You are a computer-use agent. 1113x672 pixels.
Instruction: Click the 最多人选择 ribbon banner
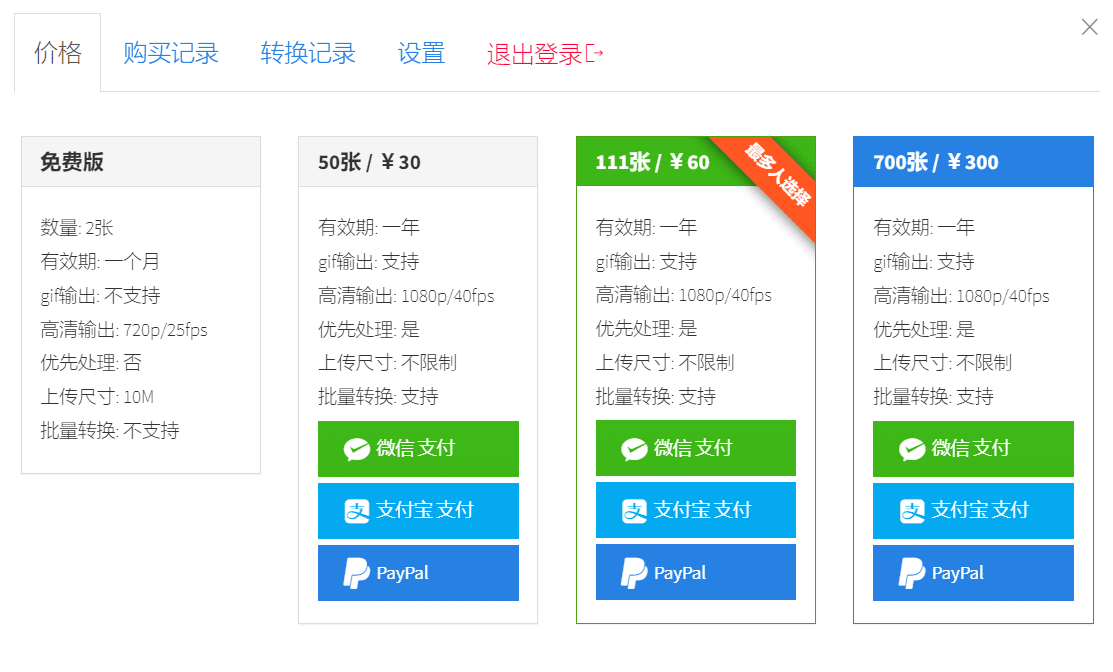pyautogui.click(x=780, y=177)
